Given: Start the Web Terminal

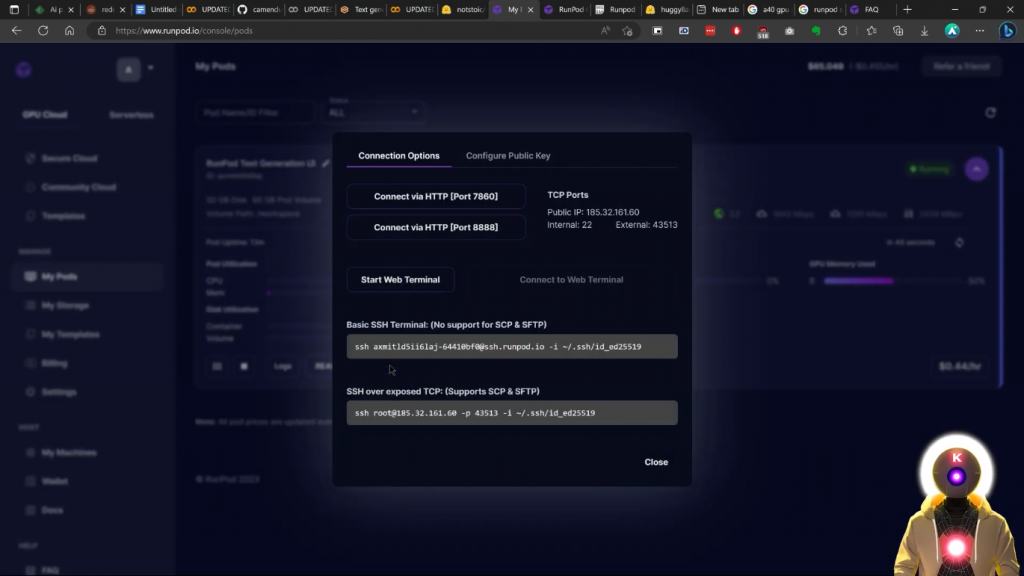Looking at the screenshot, I should coord(400,280).
